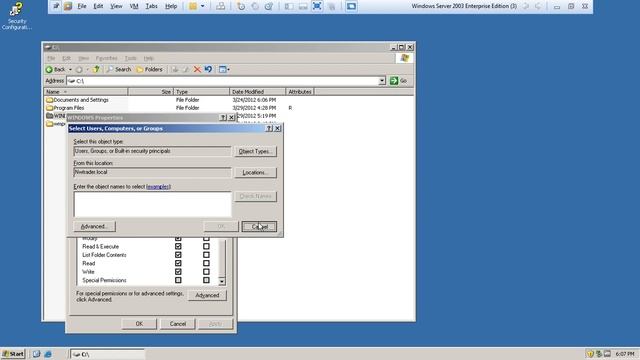Open the Tabs menu in the VM toolbar
Screen dimensions: 640x360
point(151,6)
